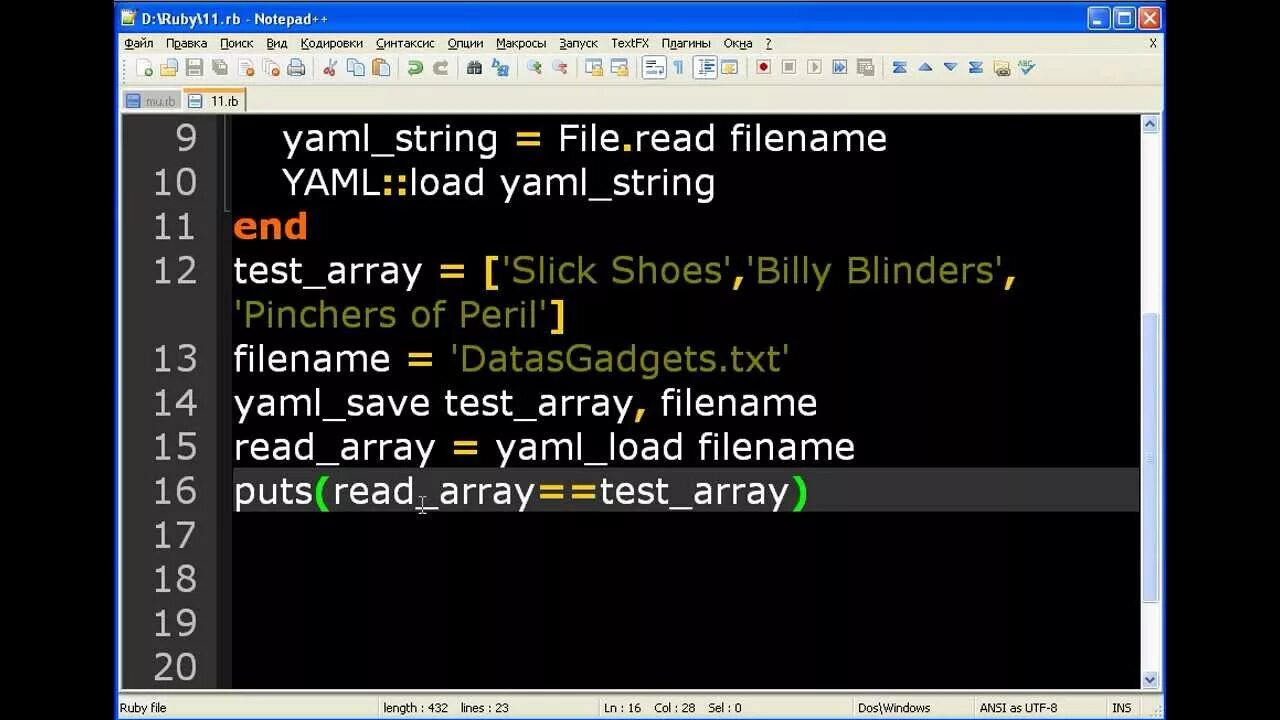Image resolution: width=1280 pixels, height=720 pixels.
Task: Click the 'length : 432' status bar field
Action: [x=416, y=708]
